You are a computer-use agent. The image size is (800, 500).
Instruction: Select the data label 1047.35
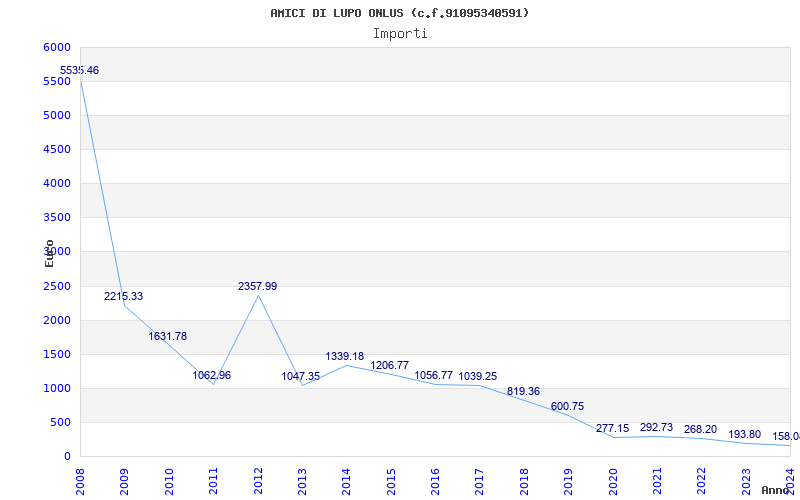301,377
